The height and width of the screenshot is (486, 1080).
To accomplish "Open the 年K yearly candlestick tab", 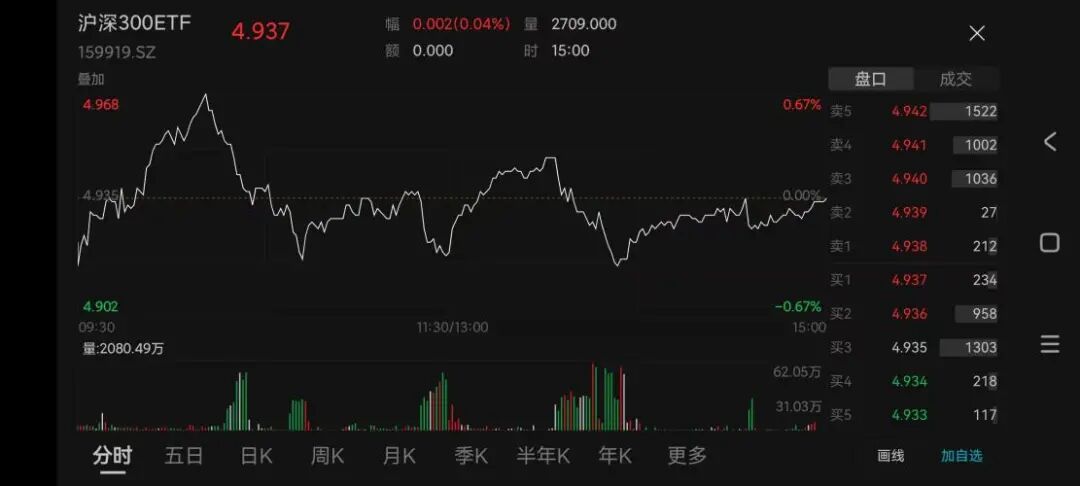I will coord(615,456).
